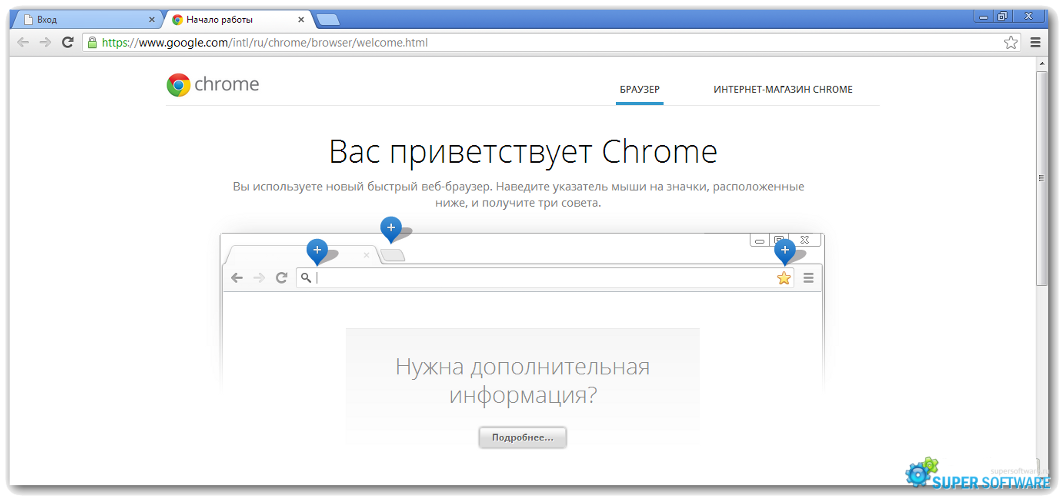Click the reload icon in the illustrated browser
The width and height of the screenshot is (1063, 500).
tap(281, 278)
